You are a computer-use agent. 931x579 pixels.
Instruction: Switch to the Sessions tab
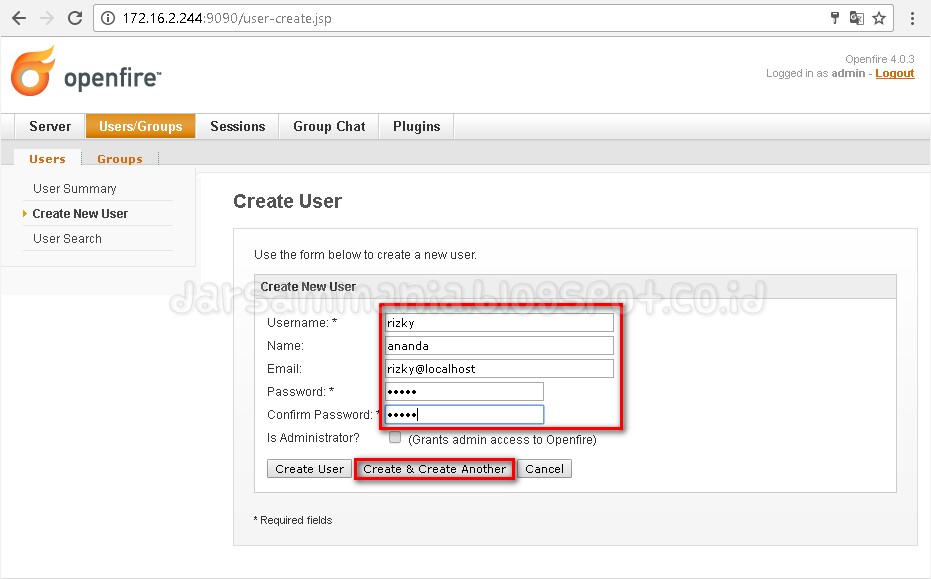click(237, 126)
